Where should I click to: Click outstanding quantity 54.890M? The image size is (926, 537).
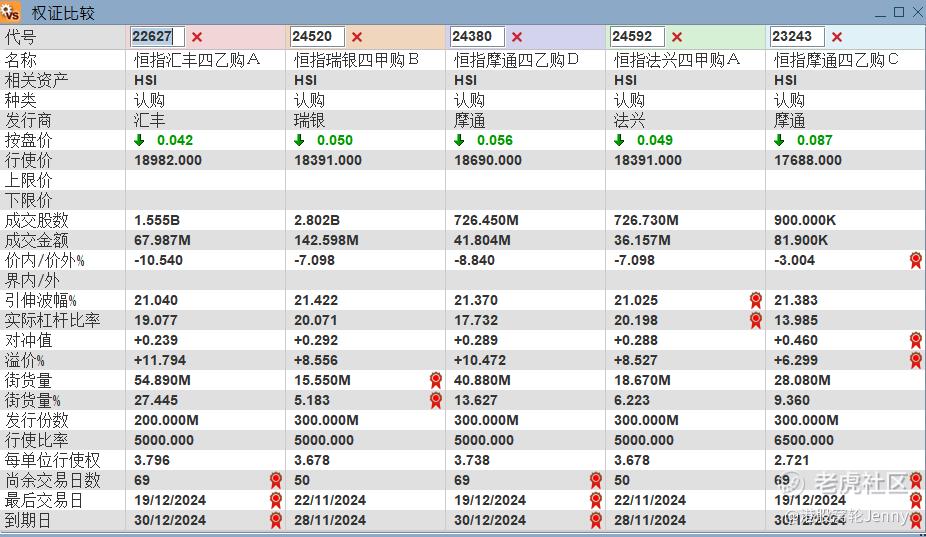click(x=162, y=380)
